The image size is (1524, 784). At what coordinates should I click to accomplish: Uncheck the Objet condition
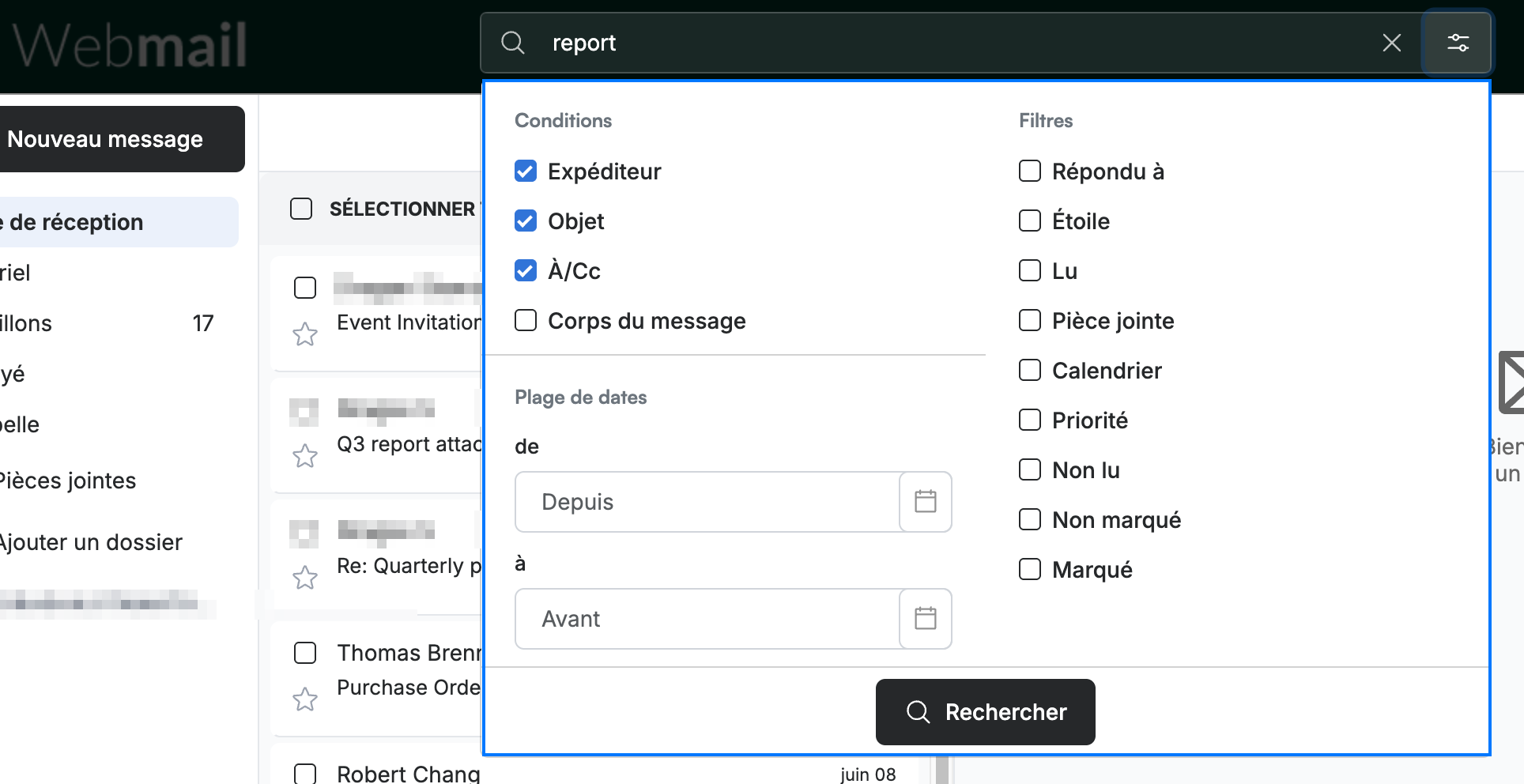[x=526, y=220]
